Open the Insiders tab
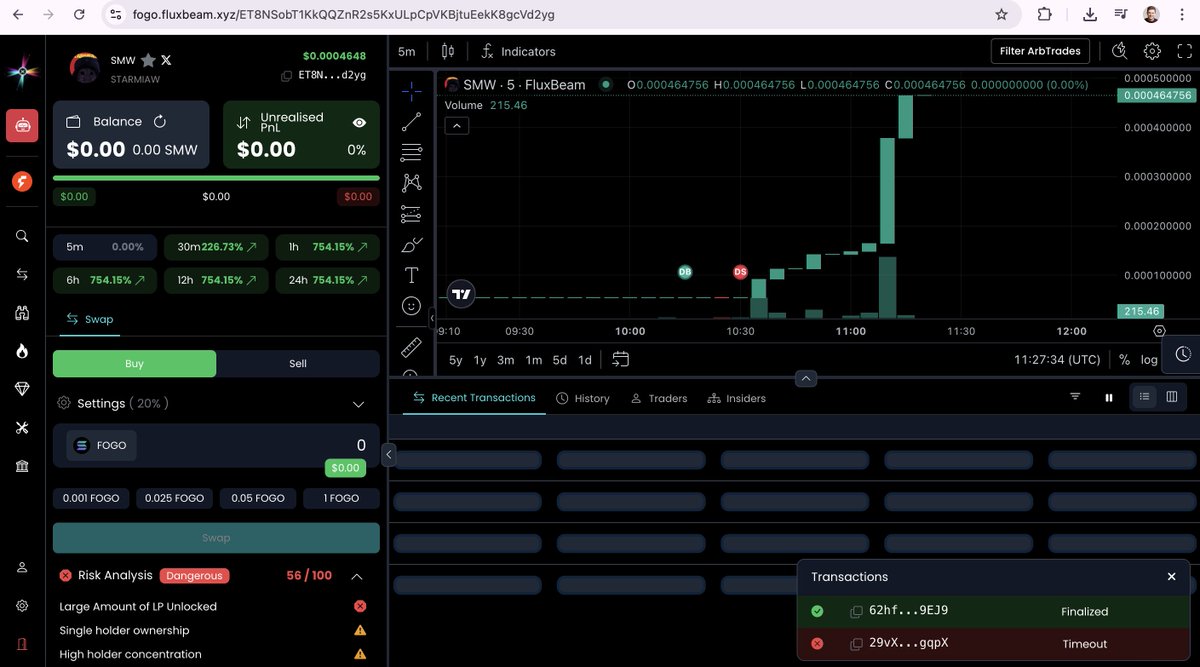This screenshot has height=667, width=1200. (x=736, y=398)
